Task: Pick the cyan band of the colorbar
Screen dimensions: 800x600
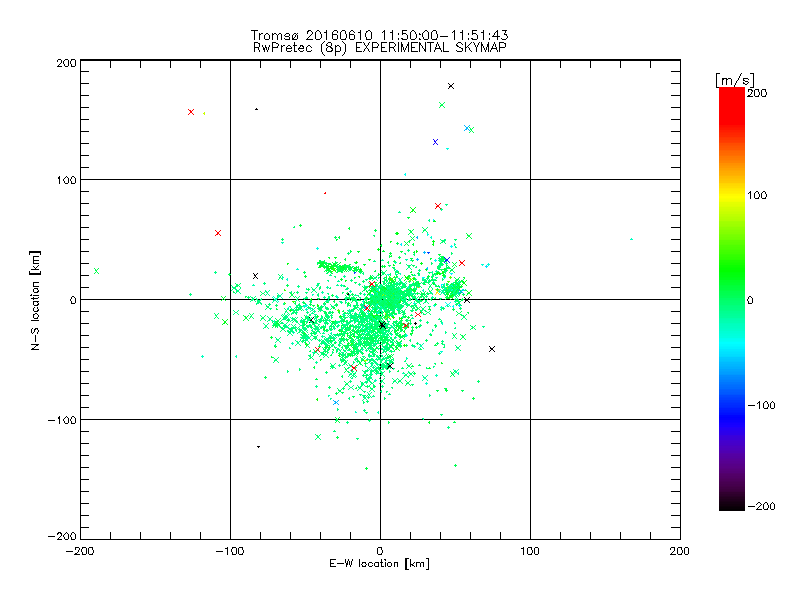Action: pyautogui.click(x=732, y=344)
